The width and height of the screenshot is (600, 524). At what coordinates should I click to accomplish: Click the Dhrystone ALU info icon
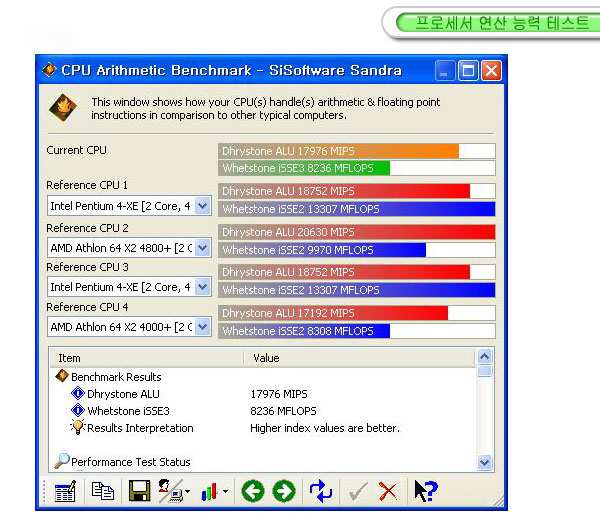78,393
